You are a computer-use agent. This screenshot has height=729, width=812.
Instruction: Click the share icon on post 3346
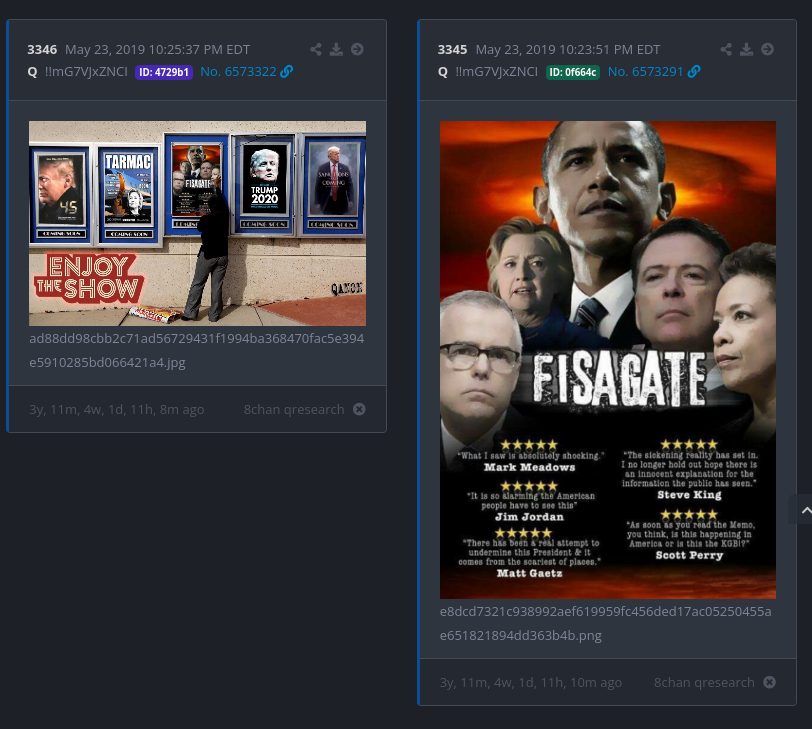coord(316,49)
